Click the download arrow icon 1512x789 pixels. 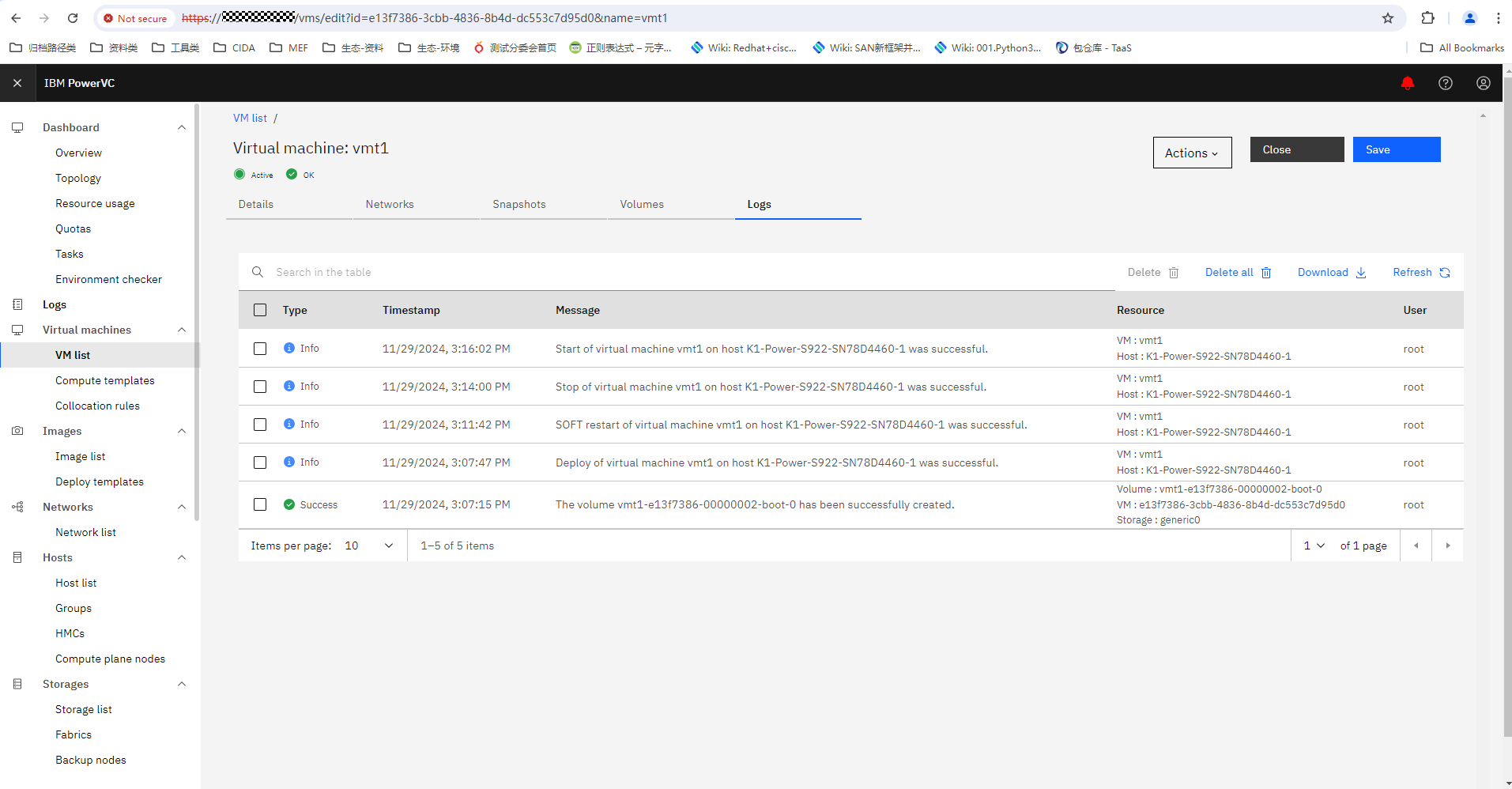click(1361, 273)
